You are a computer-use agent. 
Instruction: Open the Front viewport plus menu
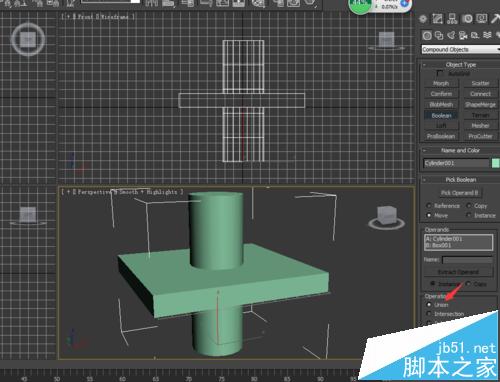click(68, 16)
